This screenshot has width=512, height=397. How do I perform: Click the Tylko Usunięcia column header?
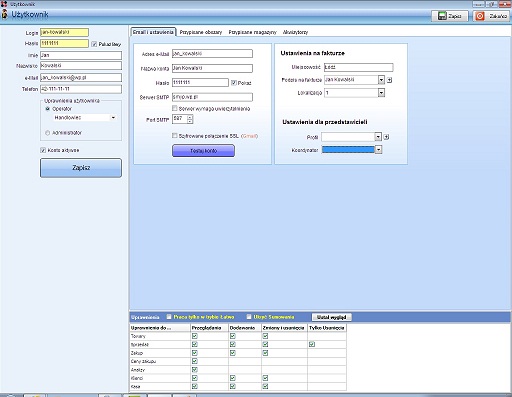click(x=327, y=328)
